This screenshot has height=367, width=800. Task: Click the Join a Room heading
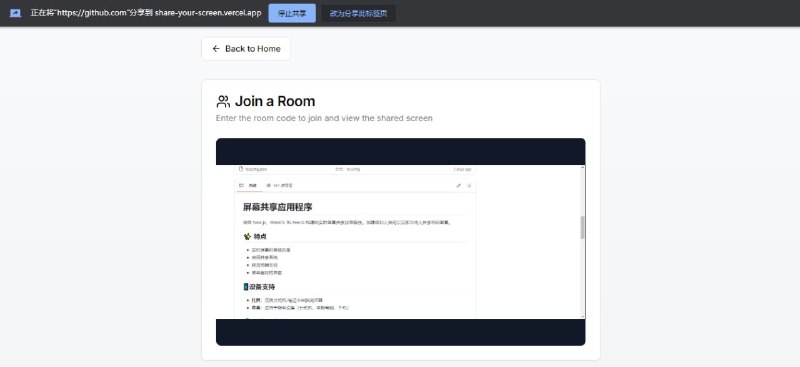tap(275, 101)
